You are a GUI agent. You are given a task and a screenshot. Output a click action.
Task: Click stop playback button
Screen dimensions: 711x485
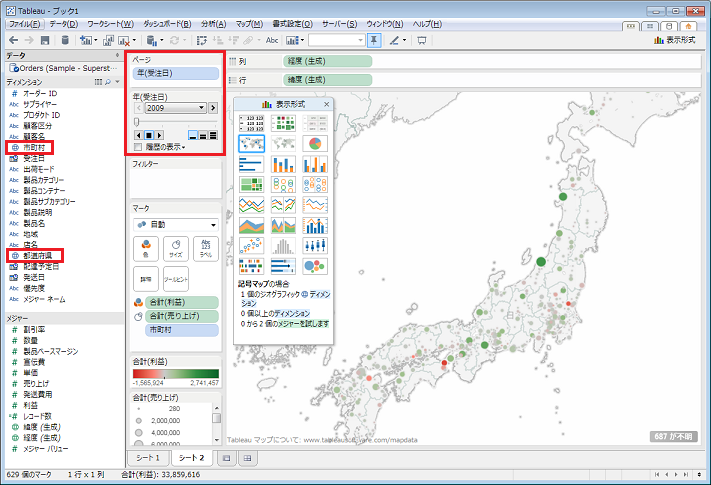point(149,135)
